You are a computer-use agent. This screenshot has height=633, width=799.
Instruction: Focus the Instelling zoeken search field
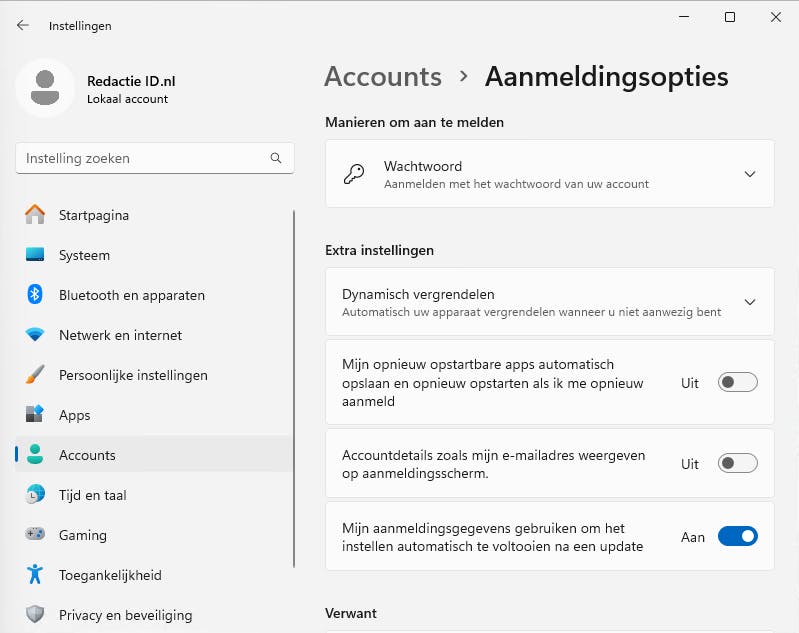(145, 158)
